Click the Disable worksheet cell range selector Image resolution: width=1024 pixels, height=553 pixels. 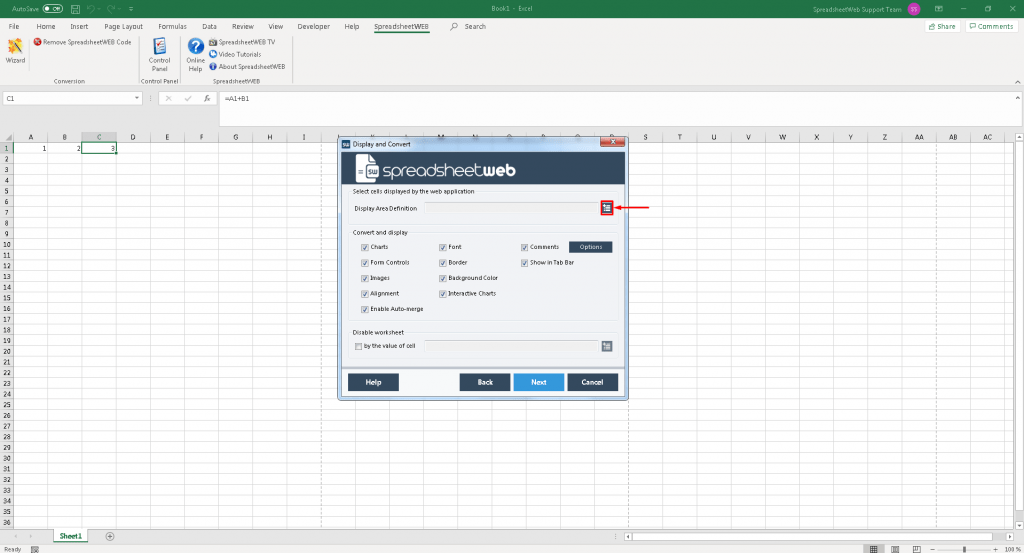607,346
